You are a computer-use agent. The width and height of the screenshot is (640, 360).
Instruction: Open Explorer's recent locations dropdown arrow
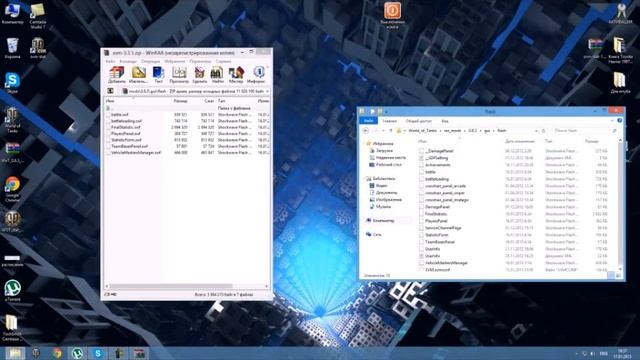coord(383,131)
